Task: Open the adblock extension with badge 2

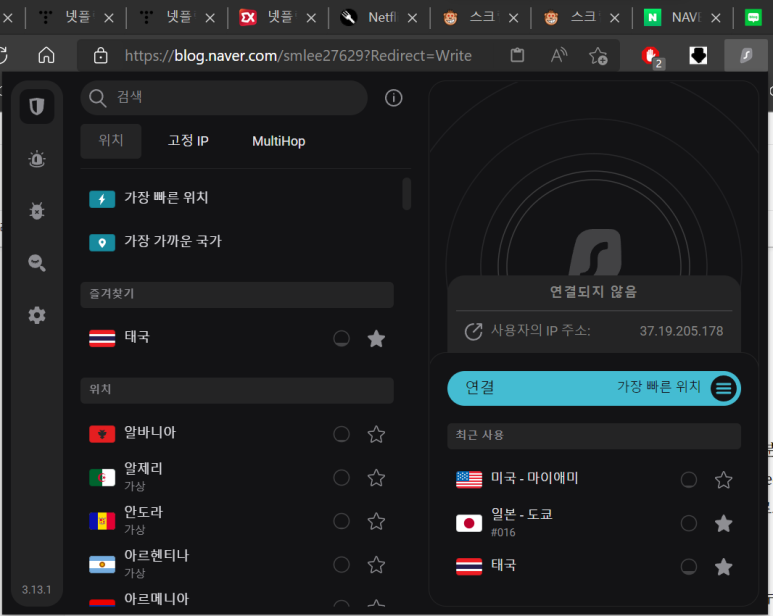Action: pyautogui.click(x=653, y=57)
